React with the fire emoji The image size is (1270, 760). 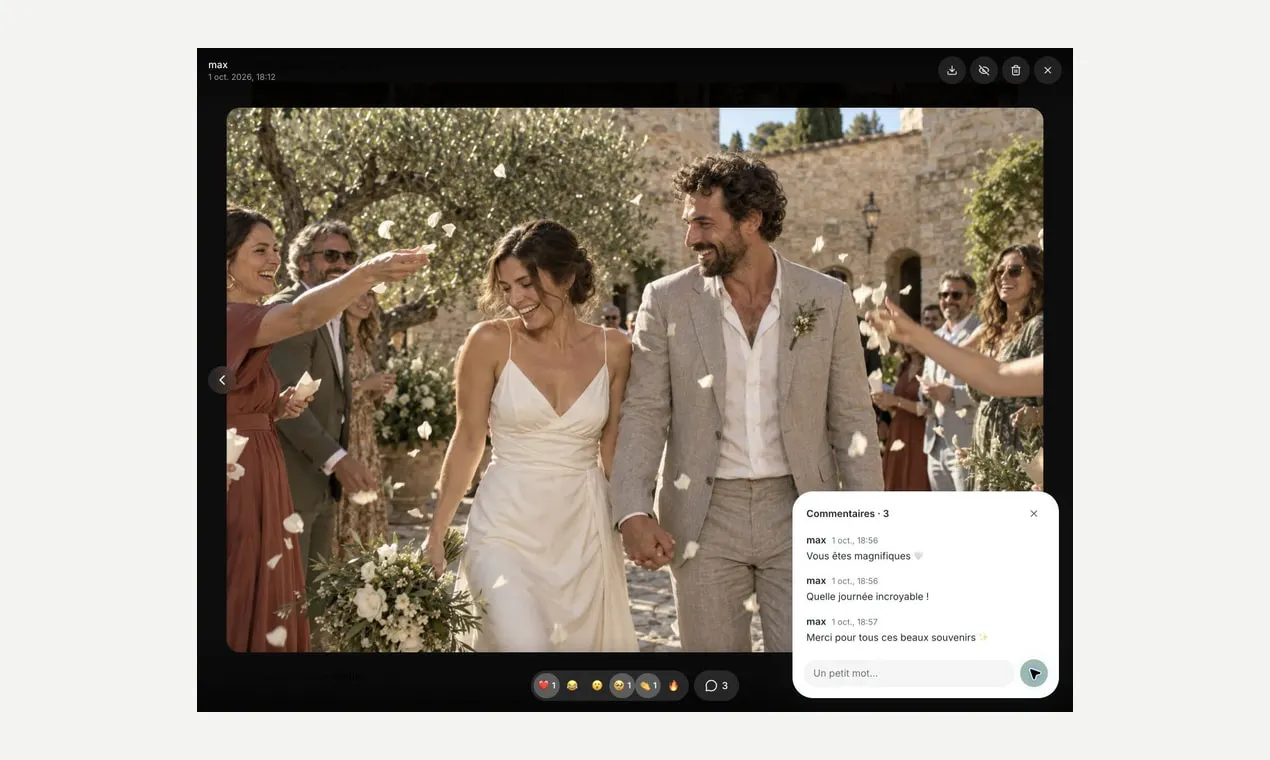[x=673, y=686]
